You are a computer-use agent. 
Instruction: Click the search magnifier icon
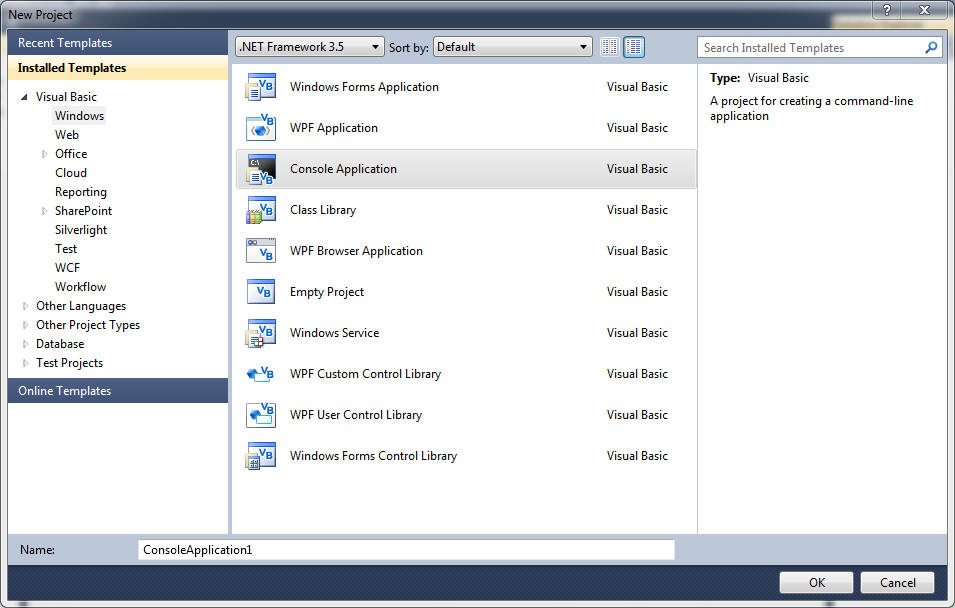coord(931,47)
